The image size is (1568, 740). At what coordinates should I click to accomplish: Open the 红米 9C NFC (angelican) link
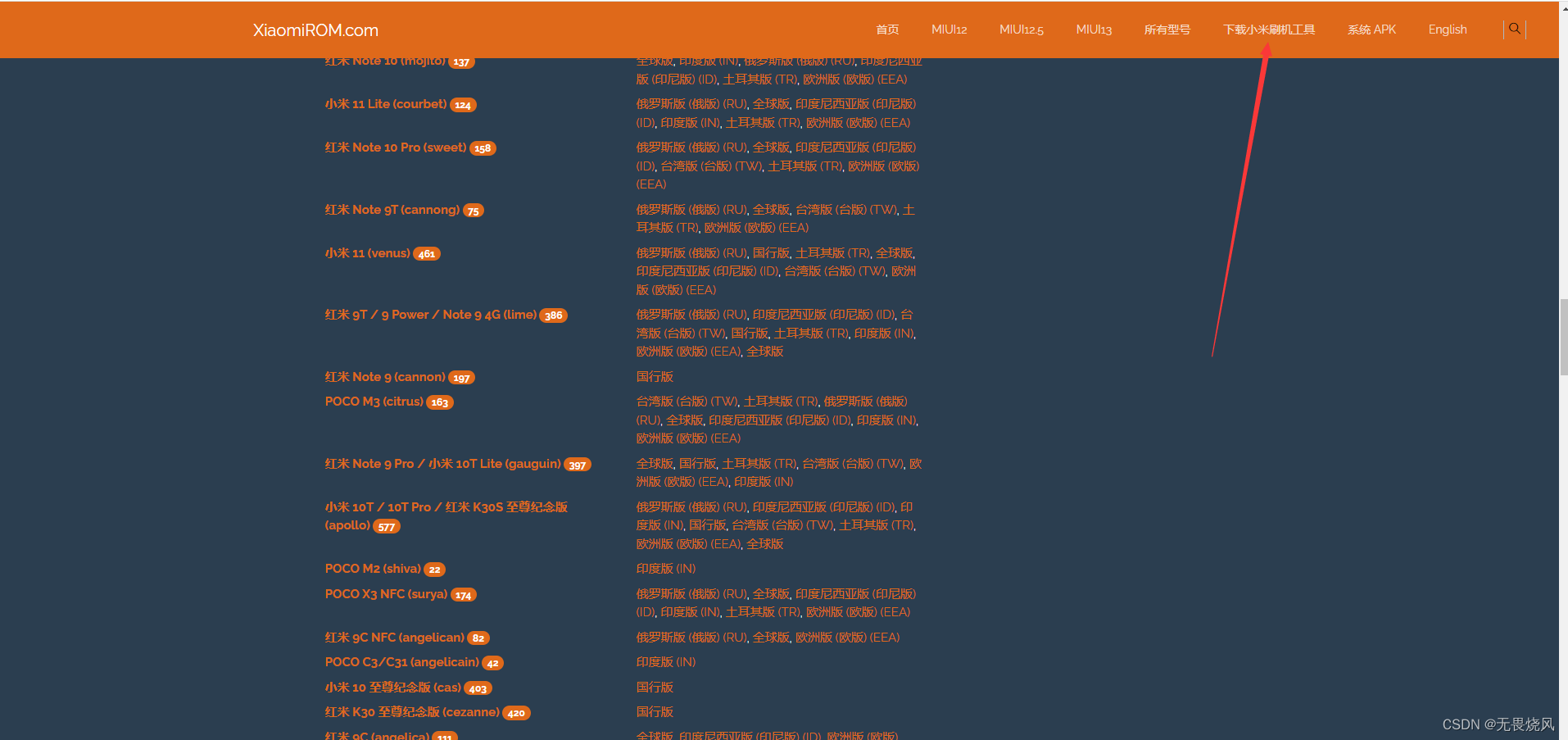point(395,638)
